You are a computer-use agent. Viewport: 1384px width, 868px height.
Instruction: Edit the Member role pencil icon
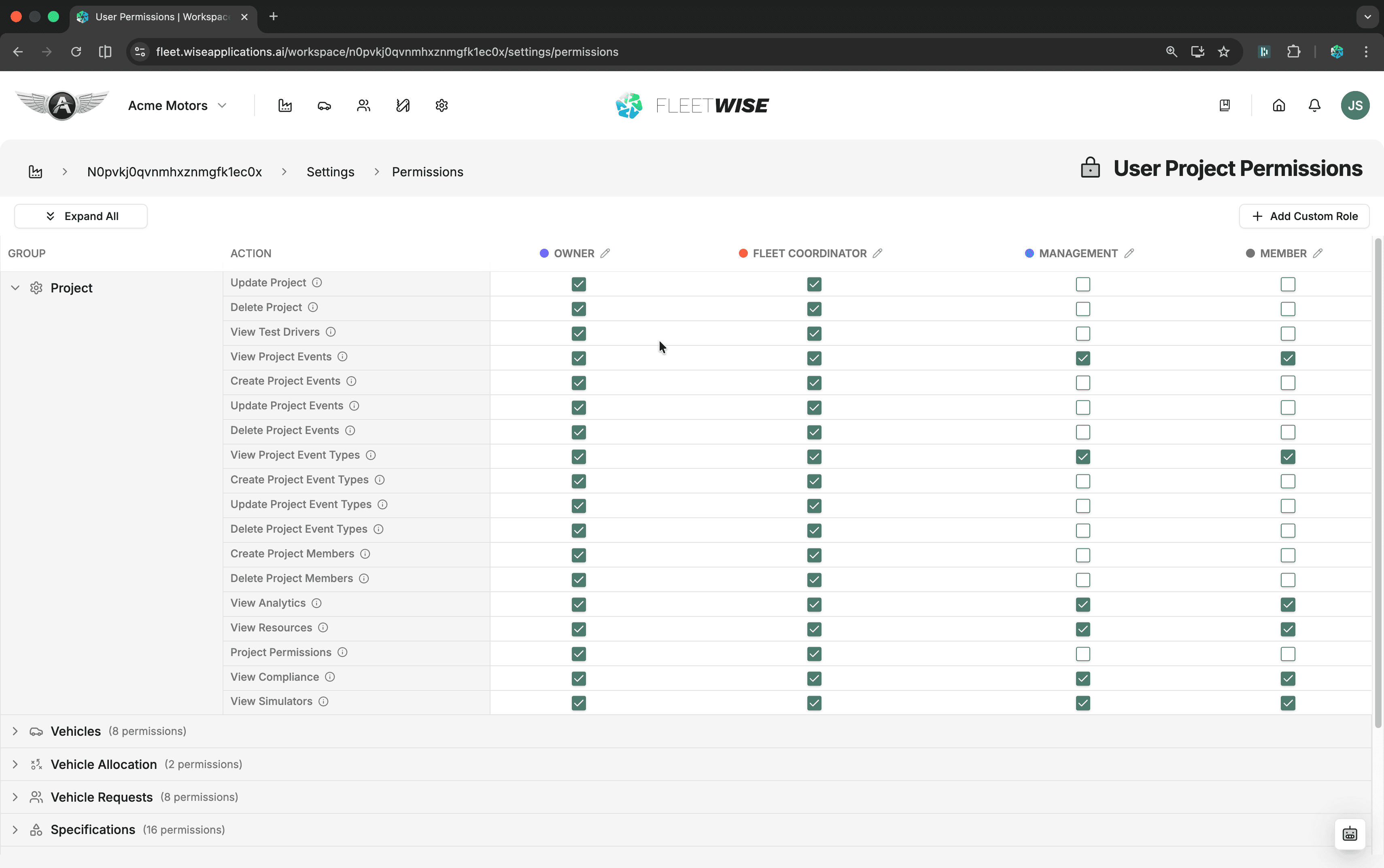click(1318, 253)
